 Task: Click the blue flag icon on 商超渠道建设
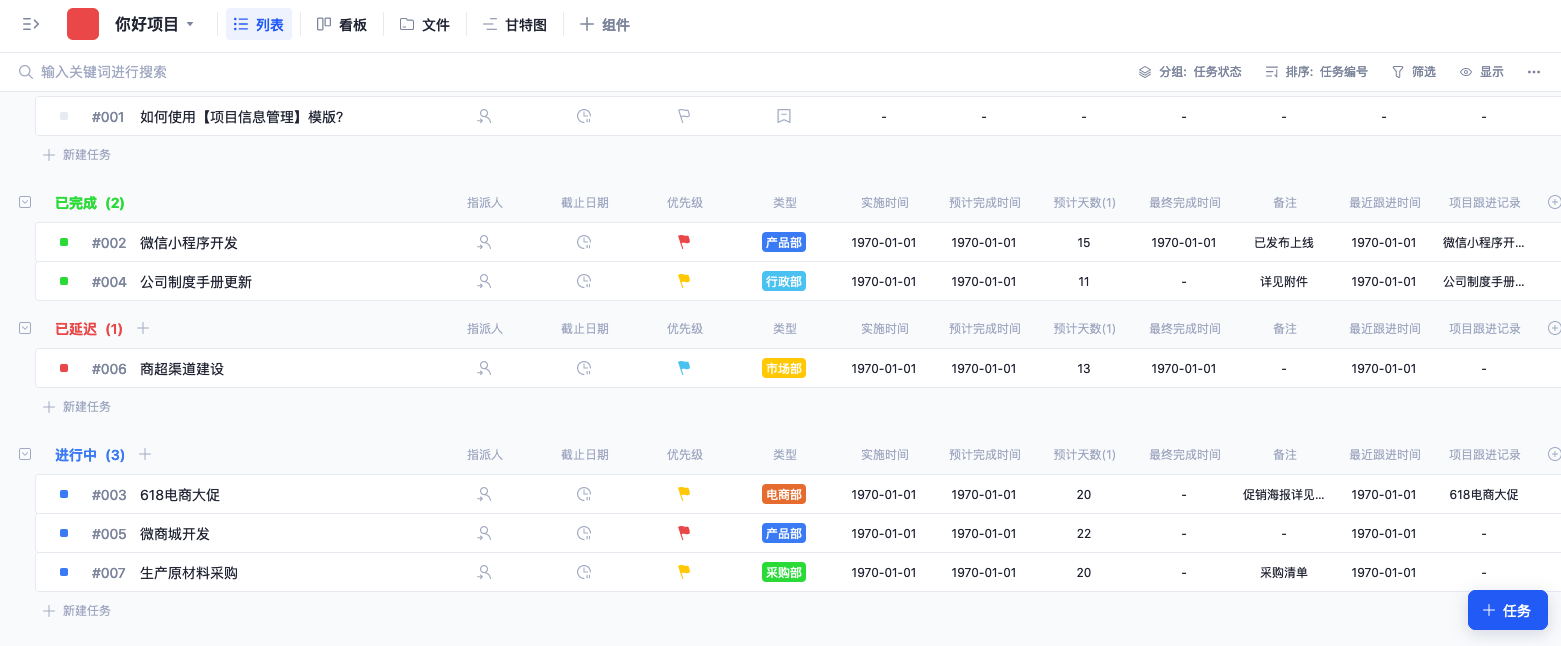click(684, 368)
